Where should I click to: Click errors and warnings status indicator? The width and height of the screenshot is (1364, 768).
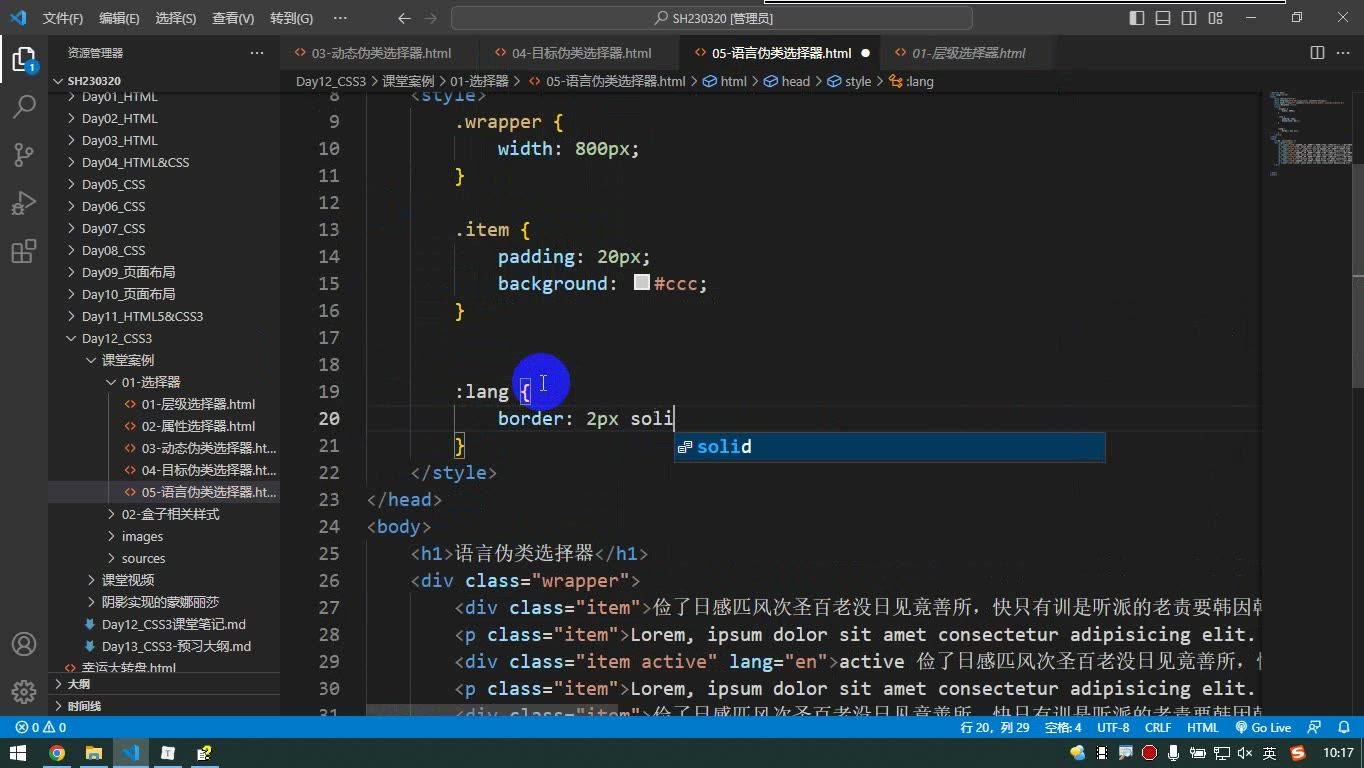click(41, 728)
